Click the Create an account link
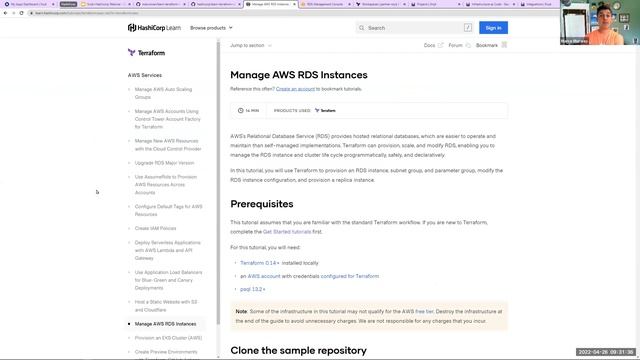Screen dimensions: 640x360 point(295,89)
